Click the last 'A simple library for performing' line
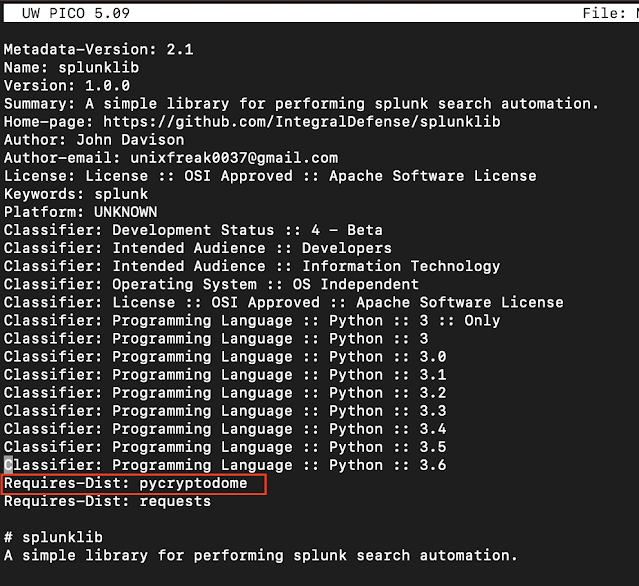 coord(261,555)
